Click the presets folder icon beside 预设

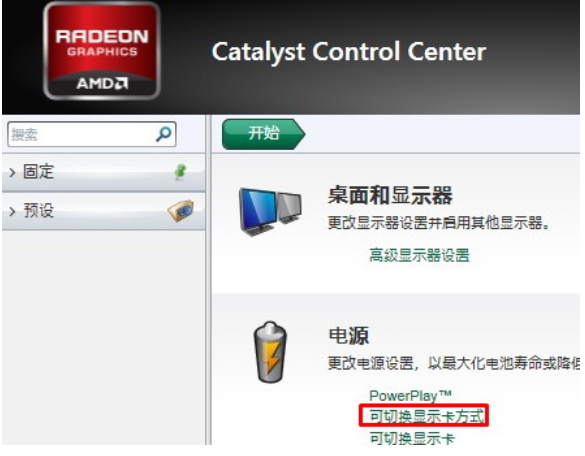(x=181, y=211)
